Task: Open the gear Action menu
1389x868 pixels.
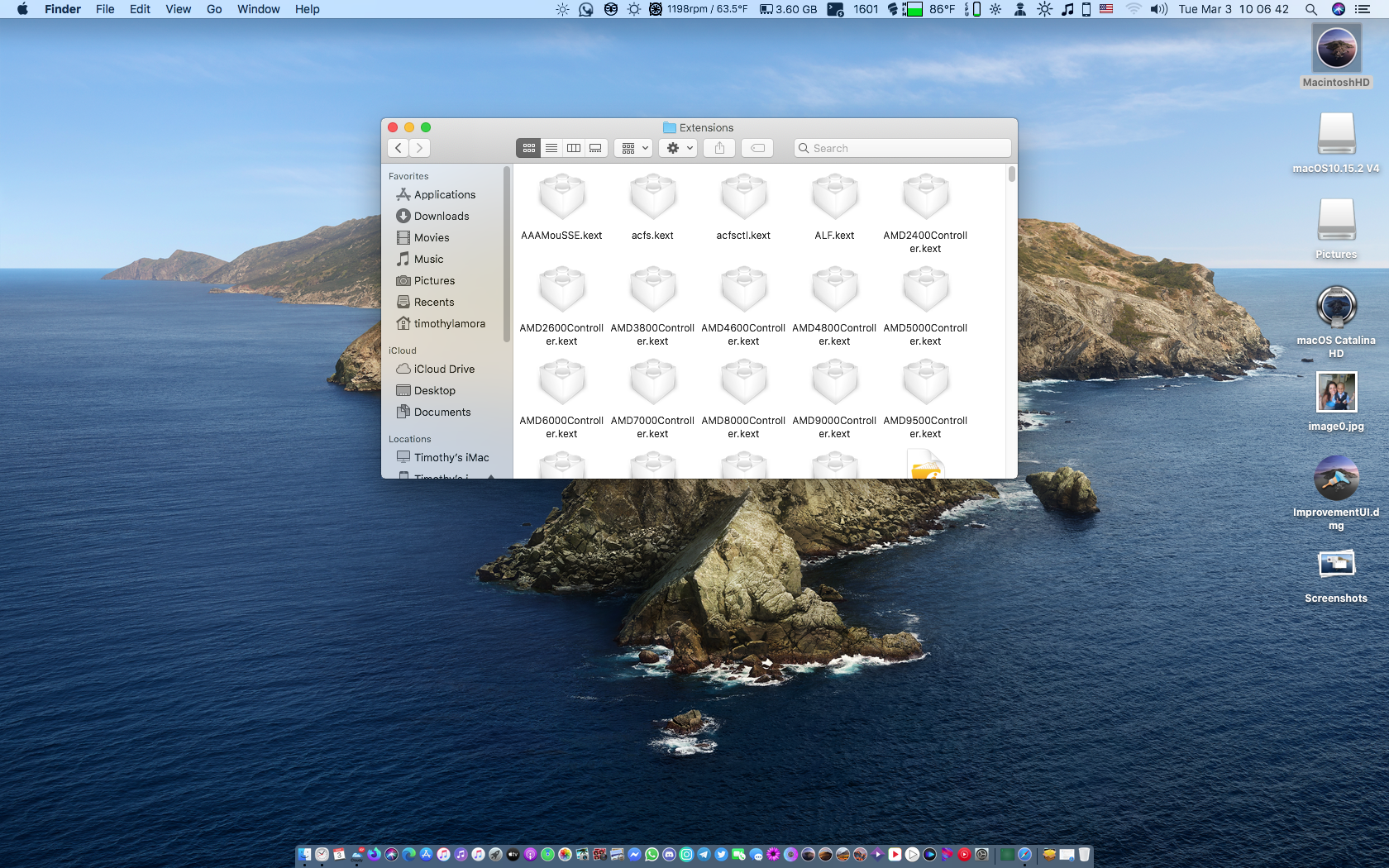Action: (680, 148)
